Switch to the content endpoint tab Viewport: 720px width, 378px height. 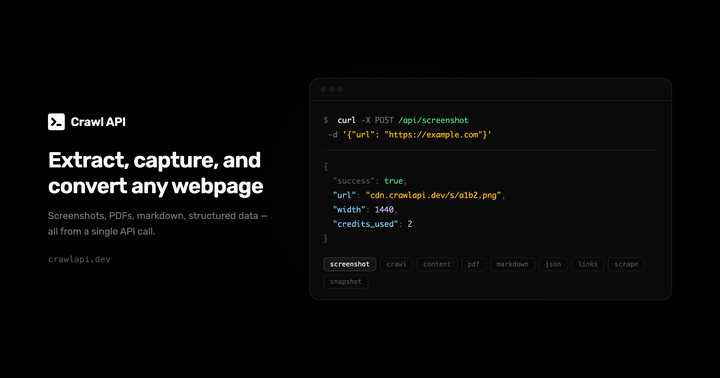pos(437,264)
